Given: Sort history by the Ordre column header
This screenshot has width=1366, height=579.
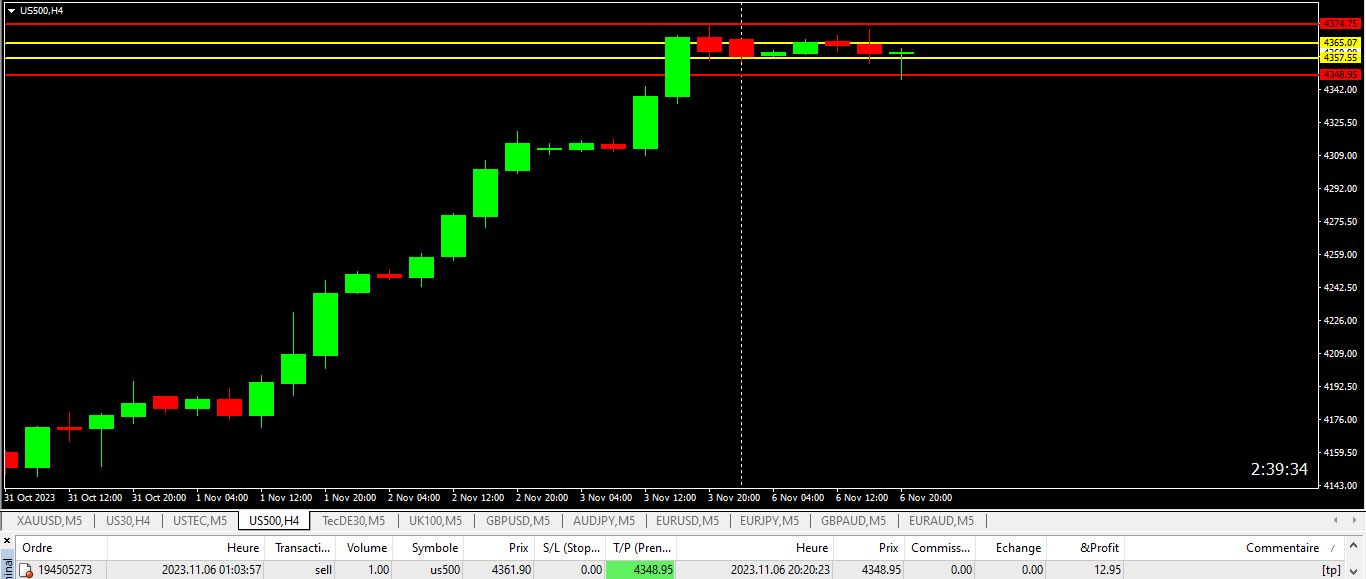Looking at the screenshot, I should (61, 548).
